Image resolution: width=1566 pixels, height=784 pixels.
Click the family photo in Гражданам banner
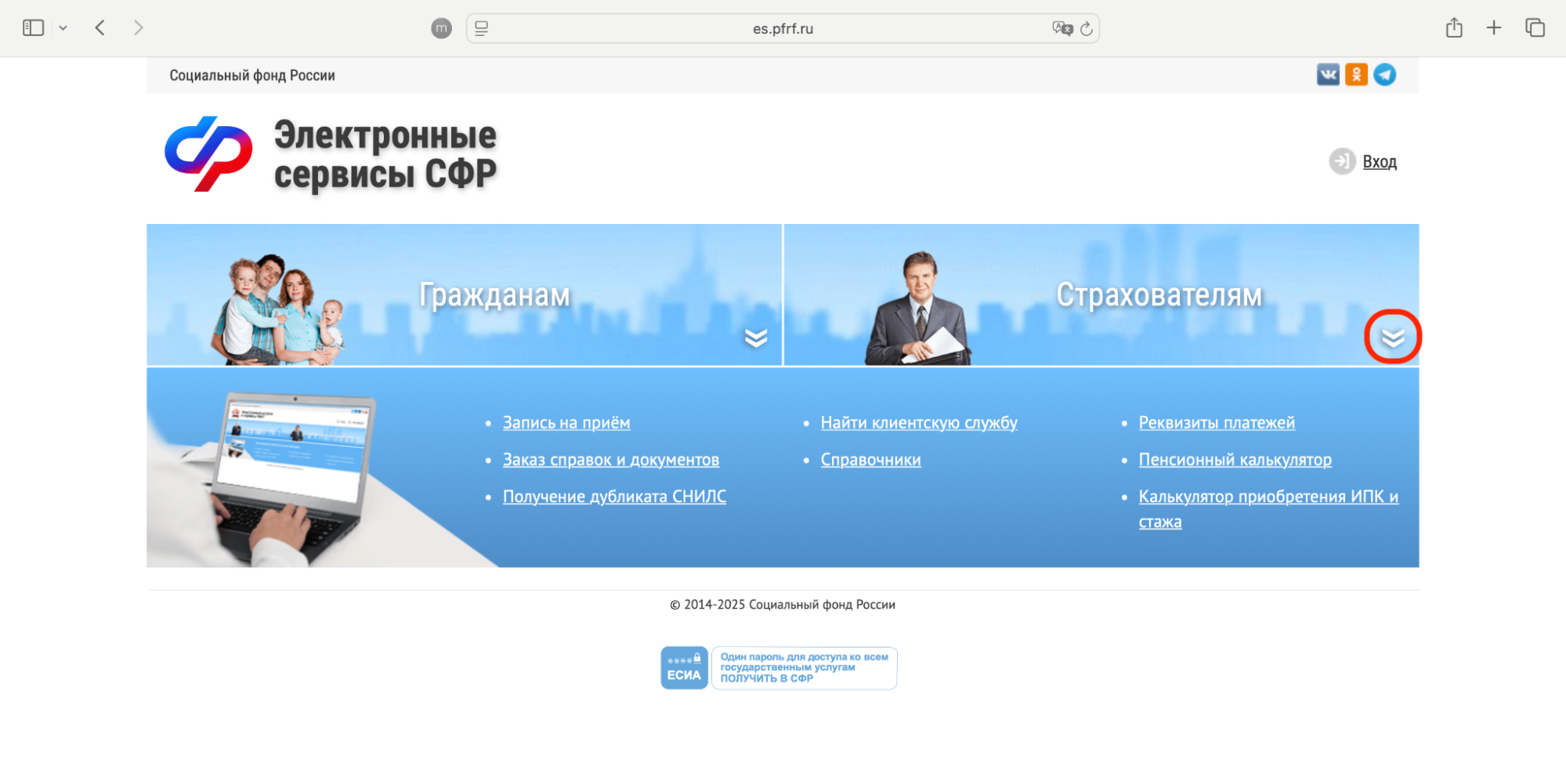[x=277, y=310]
